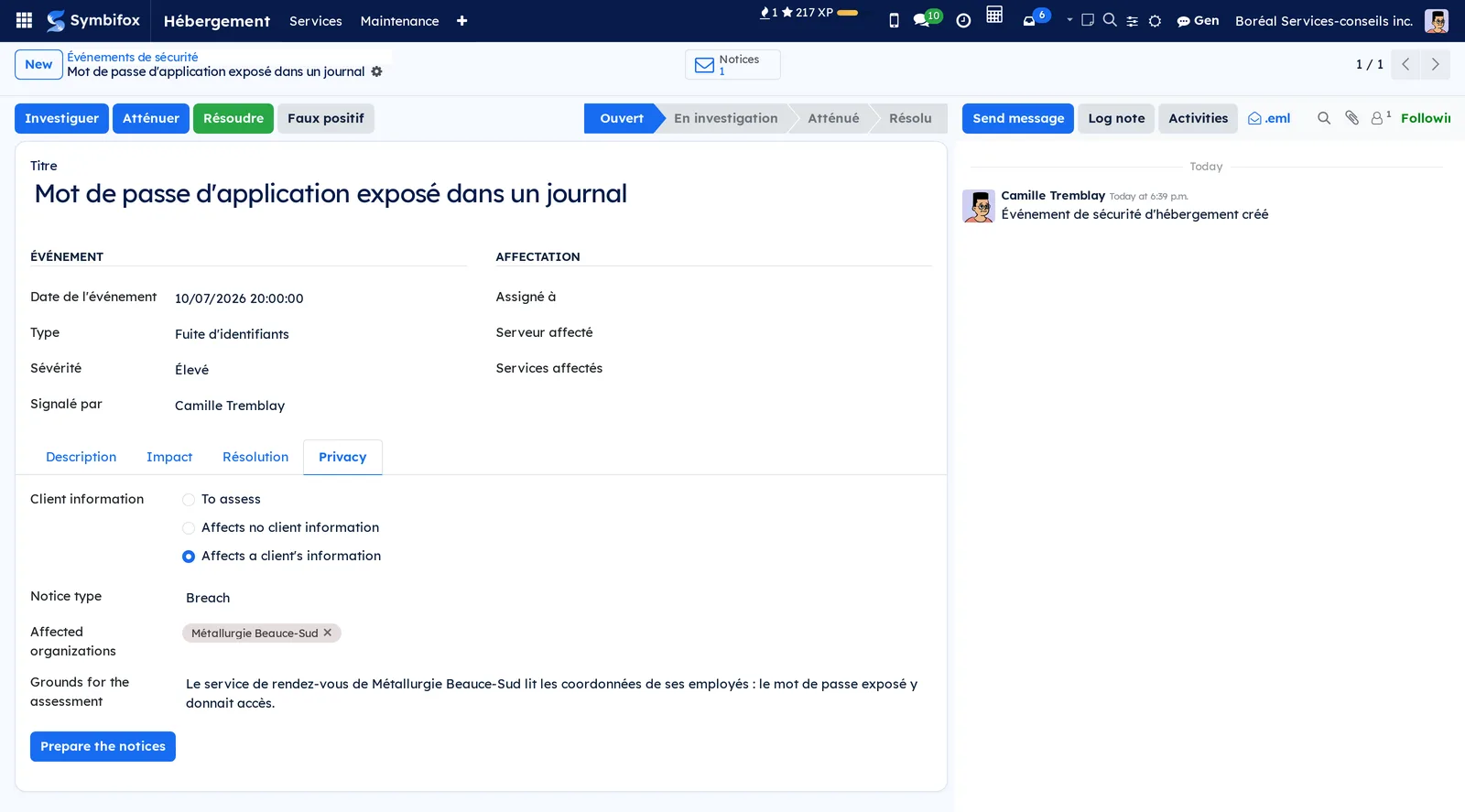
Task: Open the apps grid menu
Action: (x=25, y=20)
